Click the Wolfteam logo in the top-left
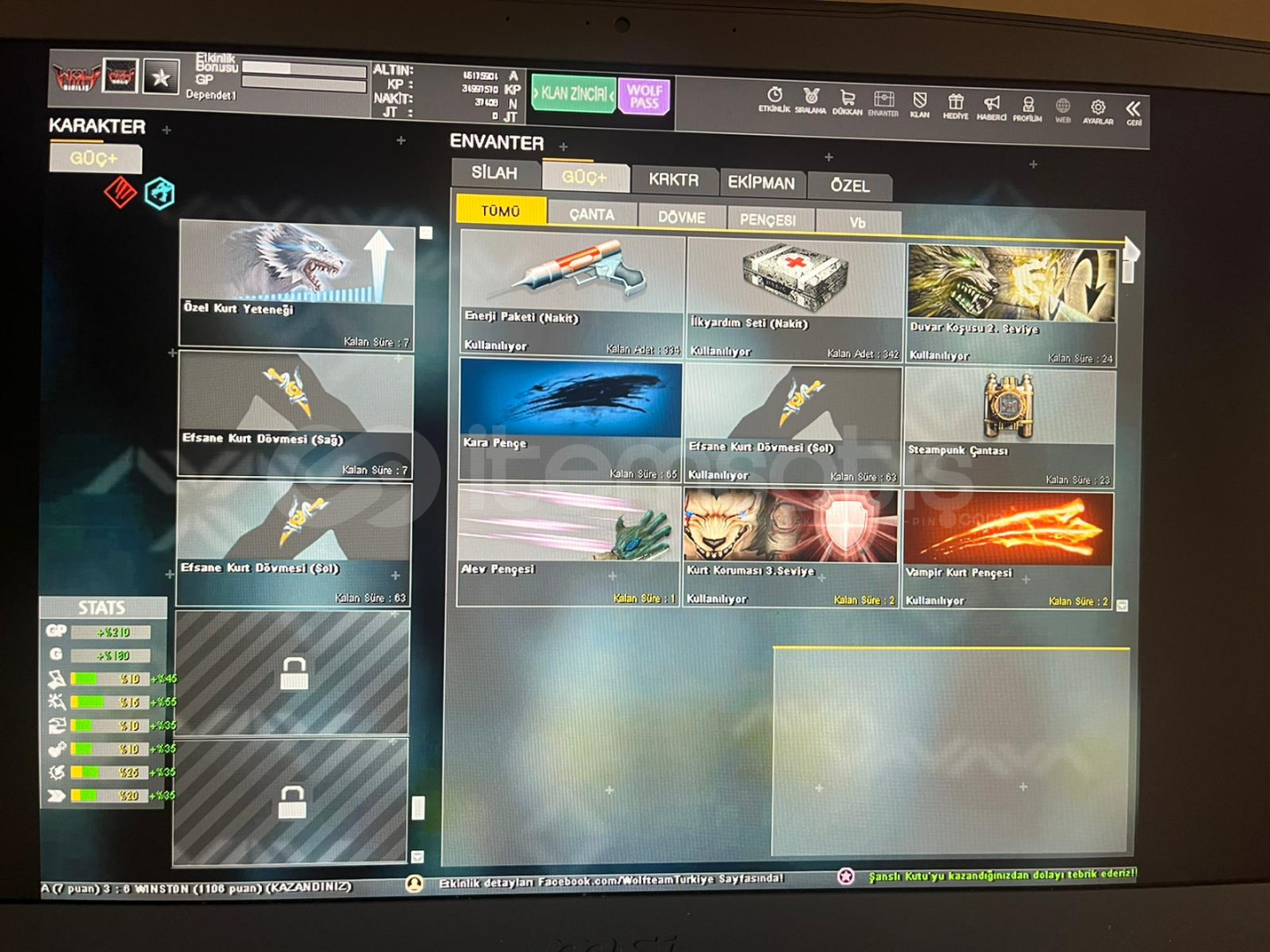The image size is (1270, 952). [x=77, y=77]
